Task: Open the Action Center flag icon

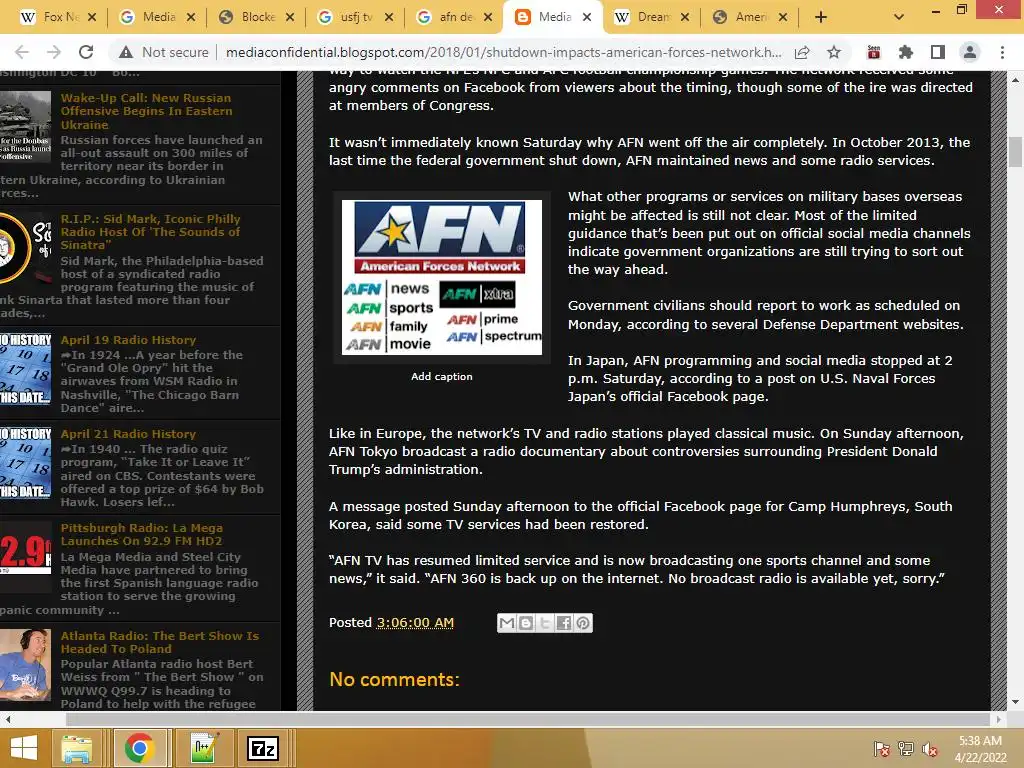Action: (882, 748)
